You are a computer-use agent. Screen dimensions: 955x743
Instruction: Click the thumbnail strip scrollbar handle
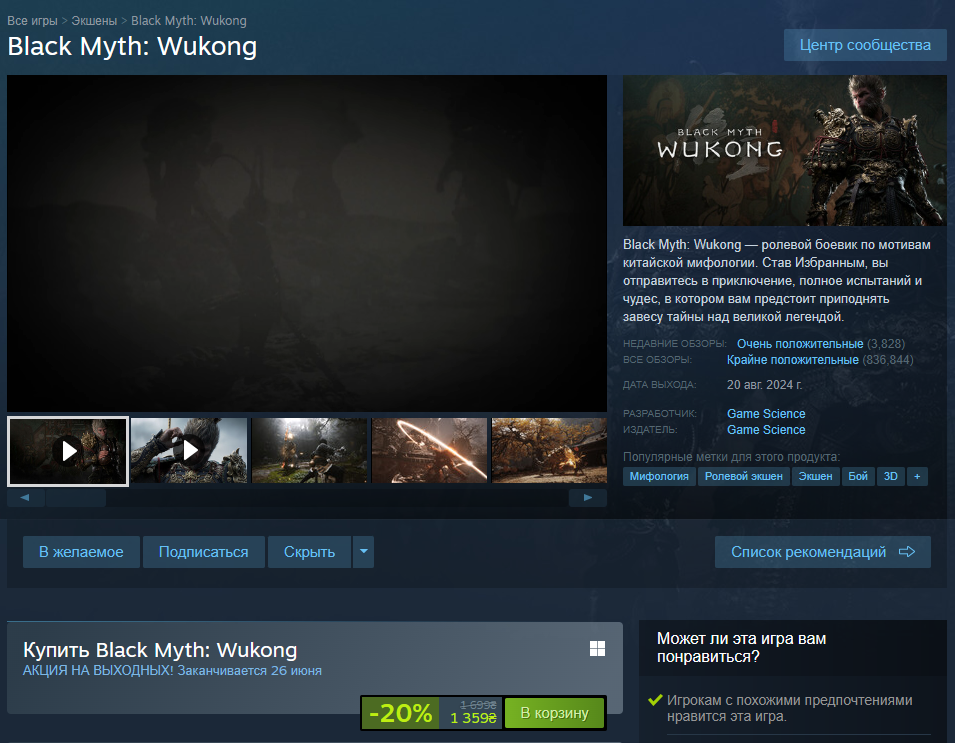coord(76,498)
